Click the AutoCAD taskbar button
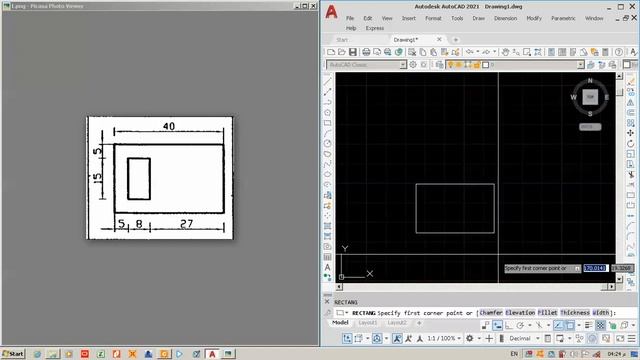The image size is (640, 360). 212,354
